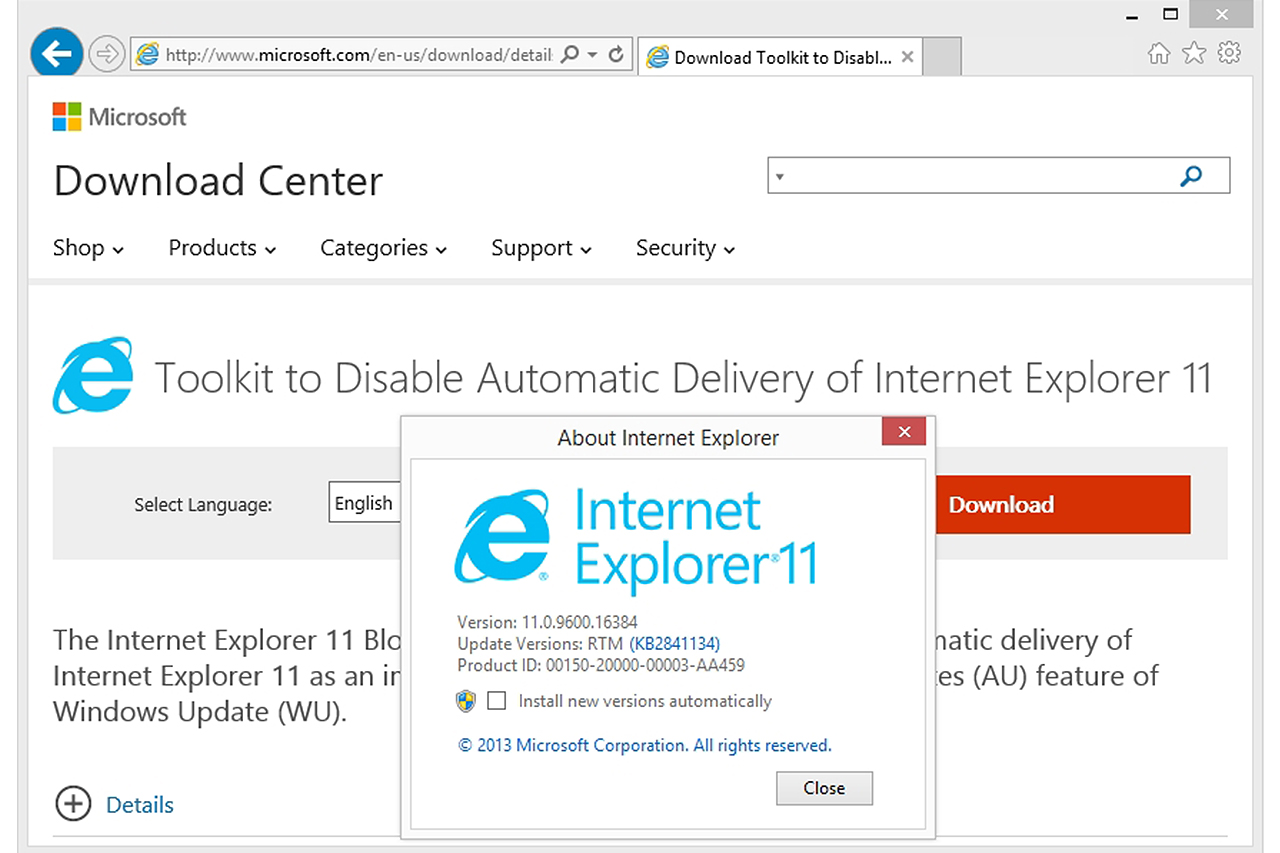The height and width of the screenshot is (853, 1280).
Task: Expand the Shop menu
Action: [x=88, y=248]
